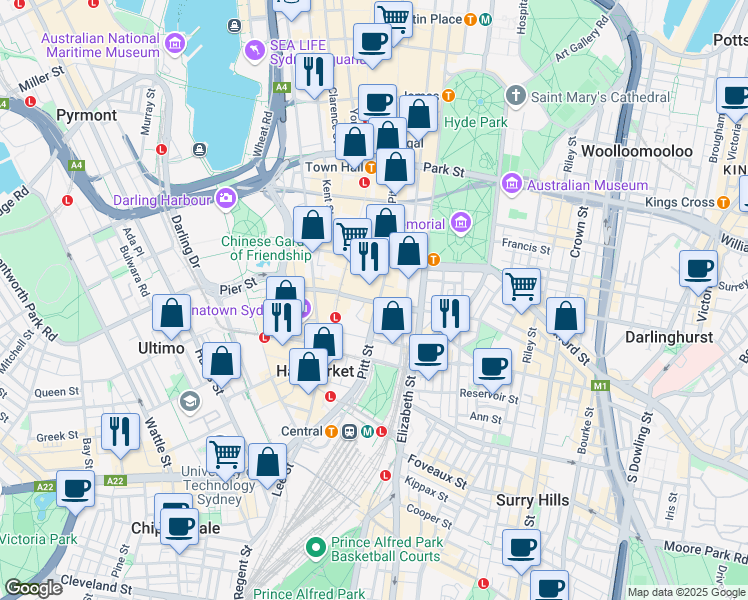Click cafe marker north of Darlinghurst label
This screenshot has height=600, width=748.
698,269
